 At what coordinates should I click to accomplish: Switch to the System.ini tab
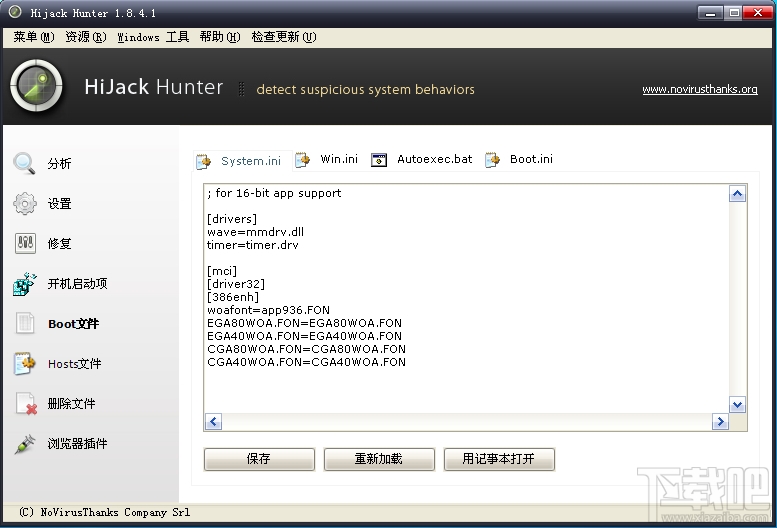tap(242, 161)
